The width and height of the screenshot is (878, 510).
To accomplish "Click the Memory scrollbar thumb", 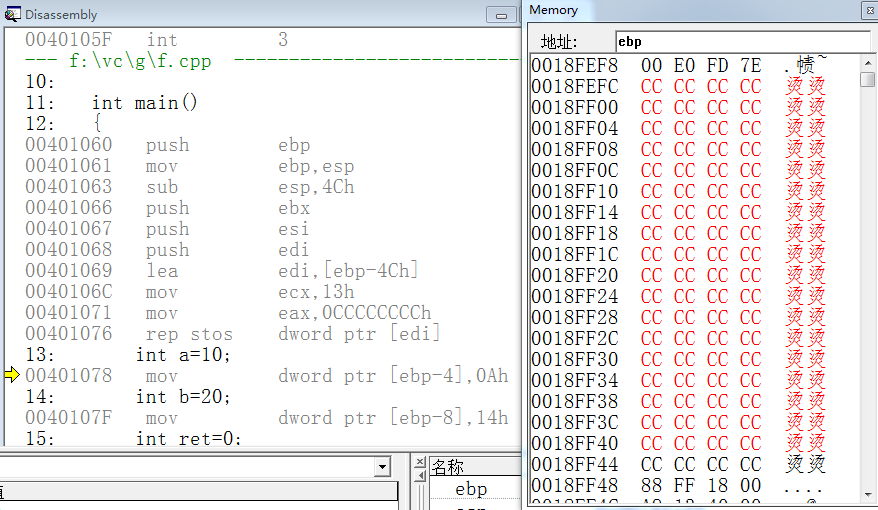I will 868,79.
